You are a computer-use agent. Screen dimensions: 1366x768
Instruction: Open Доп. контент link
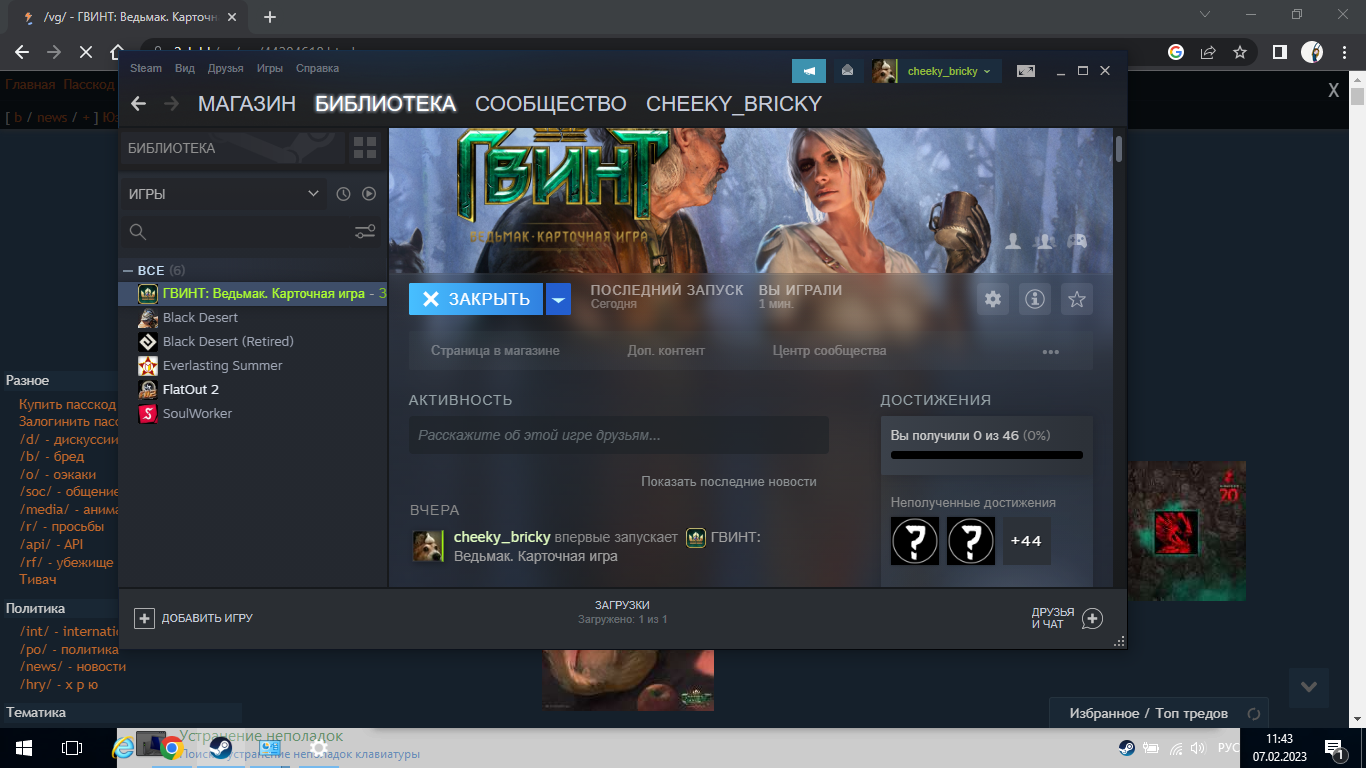(x=666, y=351)
